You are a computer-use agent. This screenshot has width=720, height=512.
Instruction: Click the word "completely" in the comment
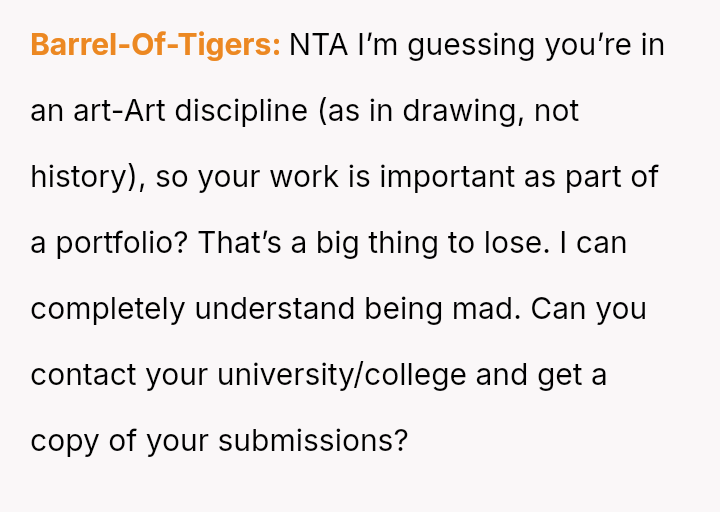[107, 309]
